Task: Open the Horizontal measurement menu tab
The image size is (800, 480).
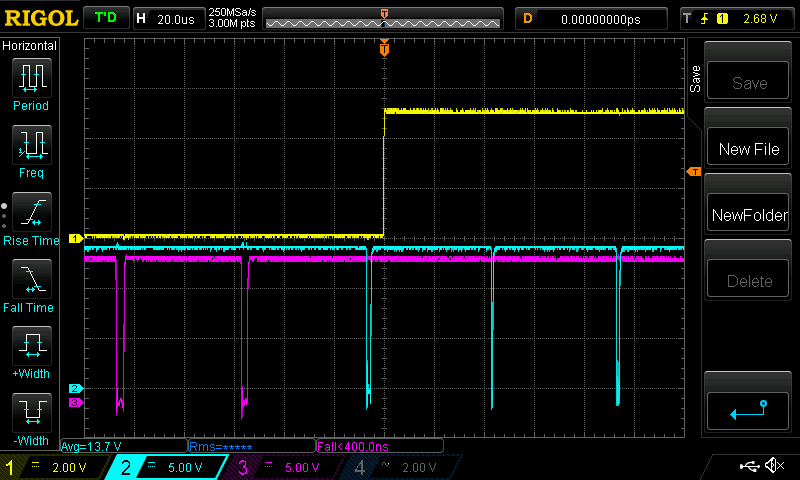Action: [30, 46]
